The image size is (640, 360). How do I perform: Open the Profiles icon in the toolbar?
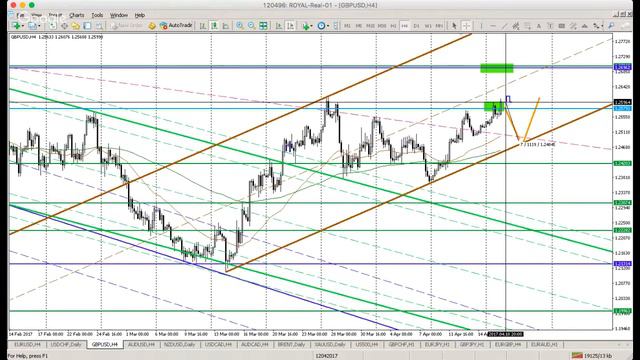pos(33,26)
